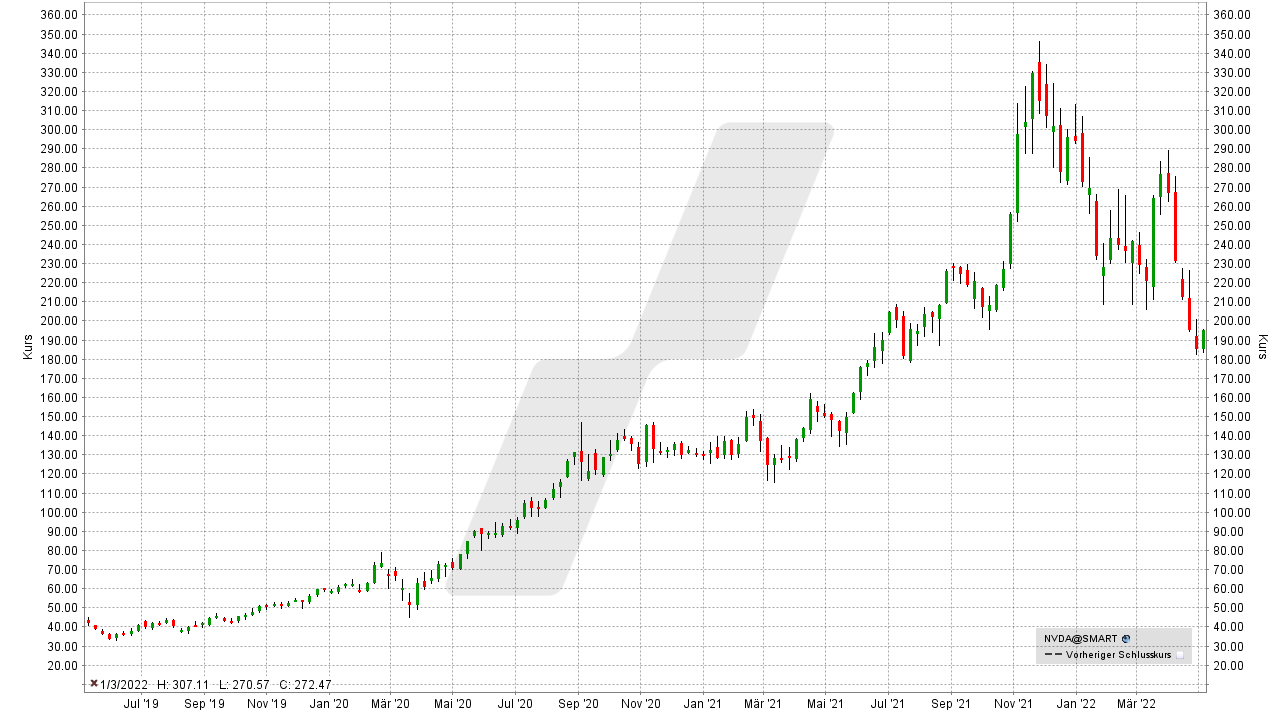
Task: Click the 1/3/2022 date readout
Action: (x=124, y=685)
